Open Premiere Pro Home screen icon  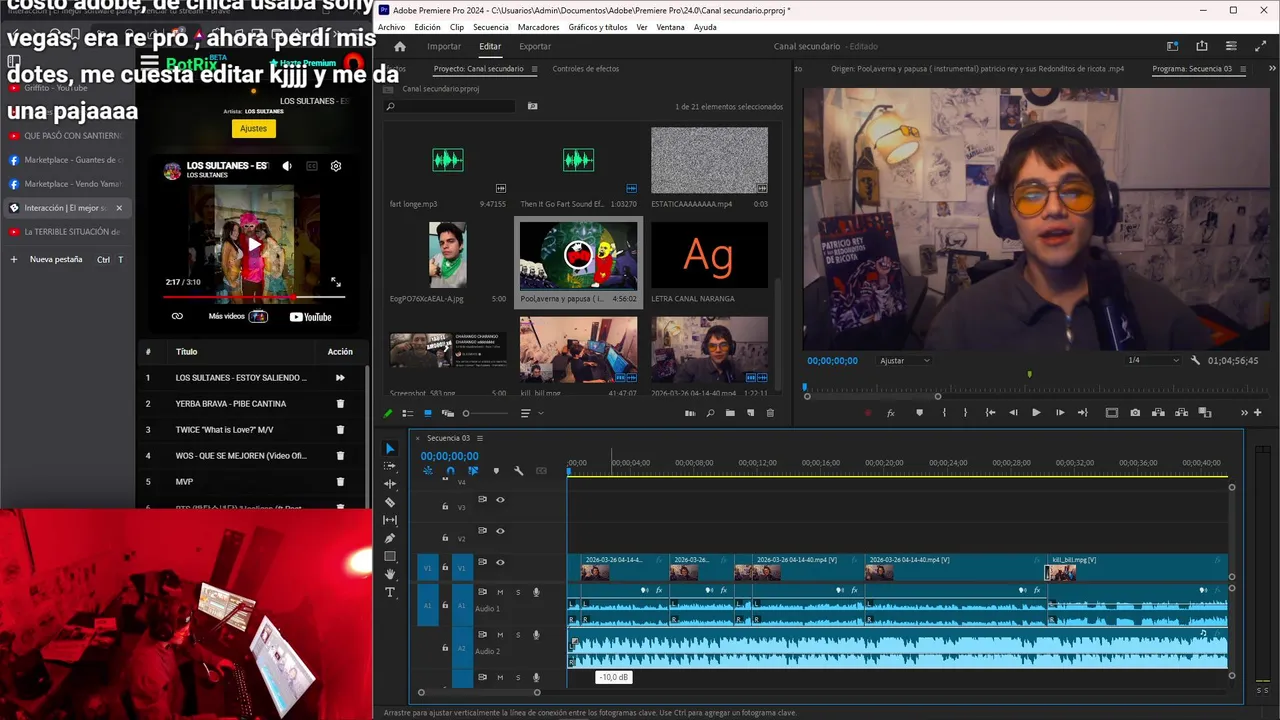click(x=400, y=46)
